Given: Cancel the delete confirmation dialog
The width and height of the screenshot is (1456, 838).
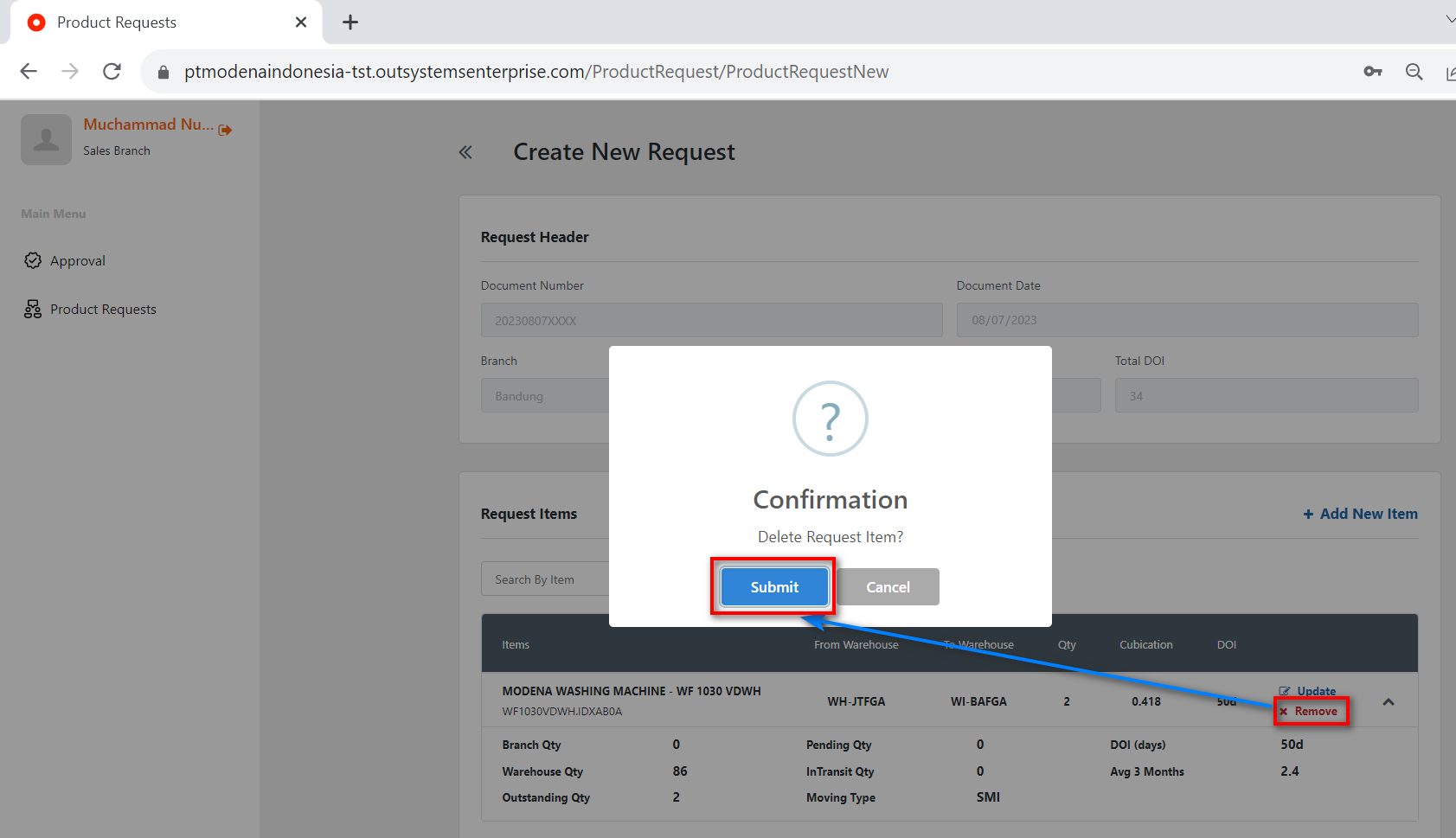Looking at the screenshot, I should click(x=888, y=587).
